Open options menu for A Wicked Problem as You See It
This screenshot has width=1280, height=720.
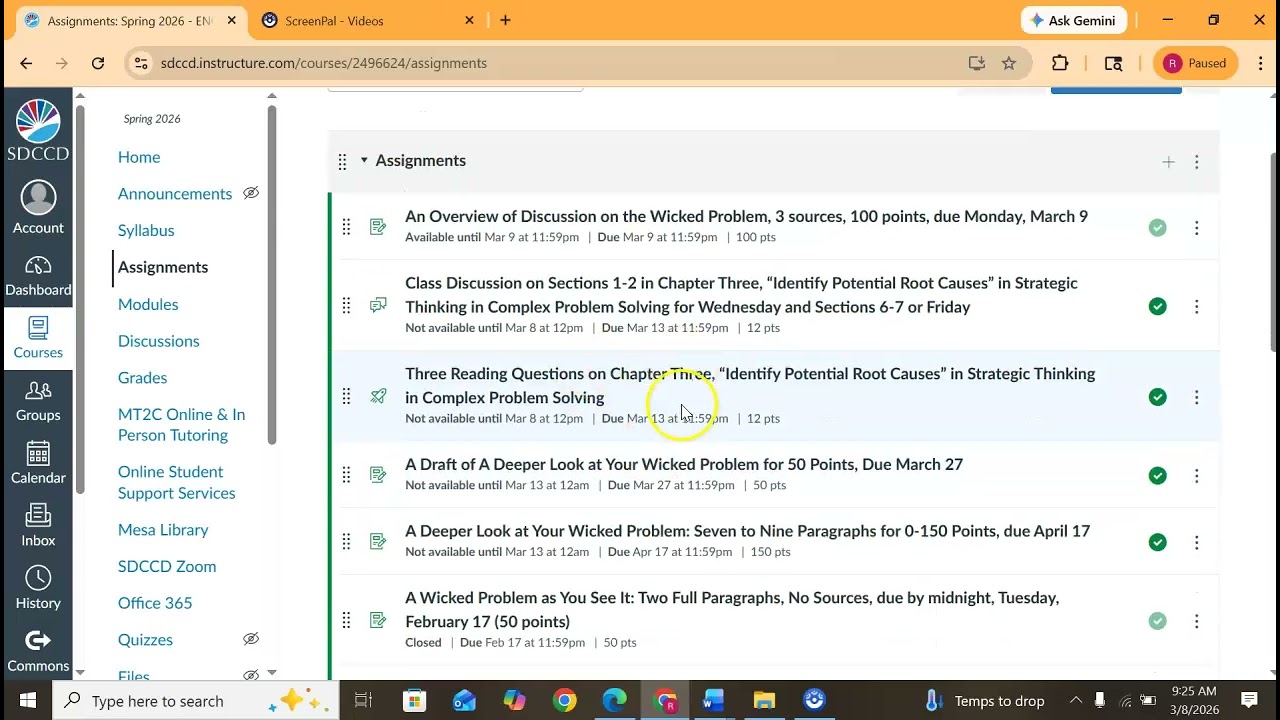pyautogui.click(x=1197, y=621)
